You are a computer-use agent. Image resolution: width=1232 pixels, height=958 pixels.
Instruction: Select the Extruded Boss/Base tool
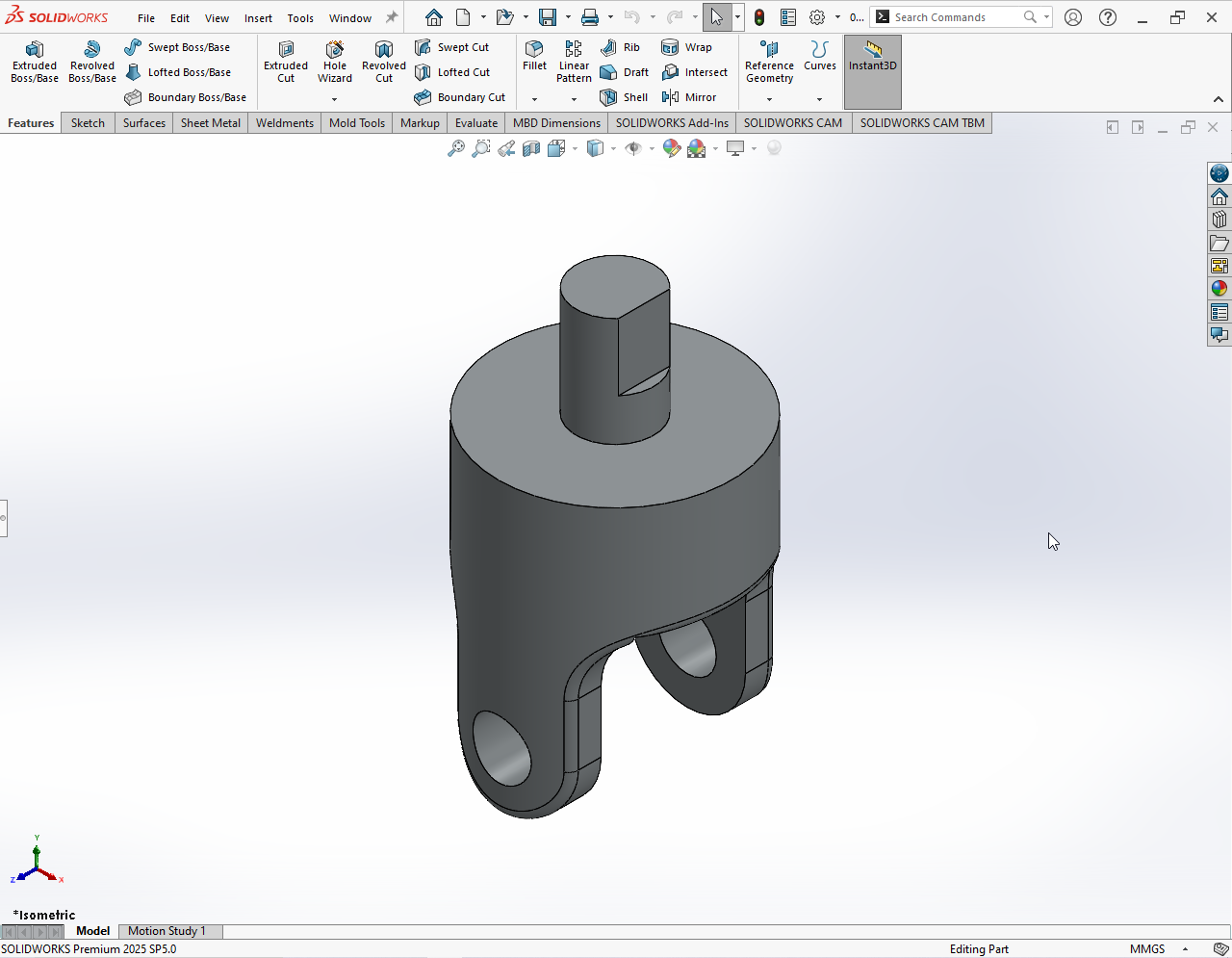pyautogui.click(x=35, y=62)
